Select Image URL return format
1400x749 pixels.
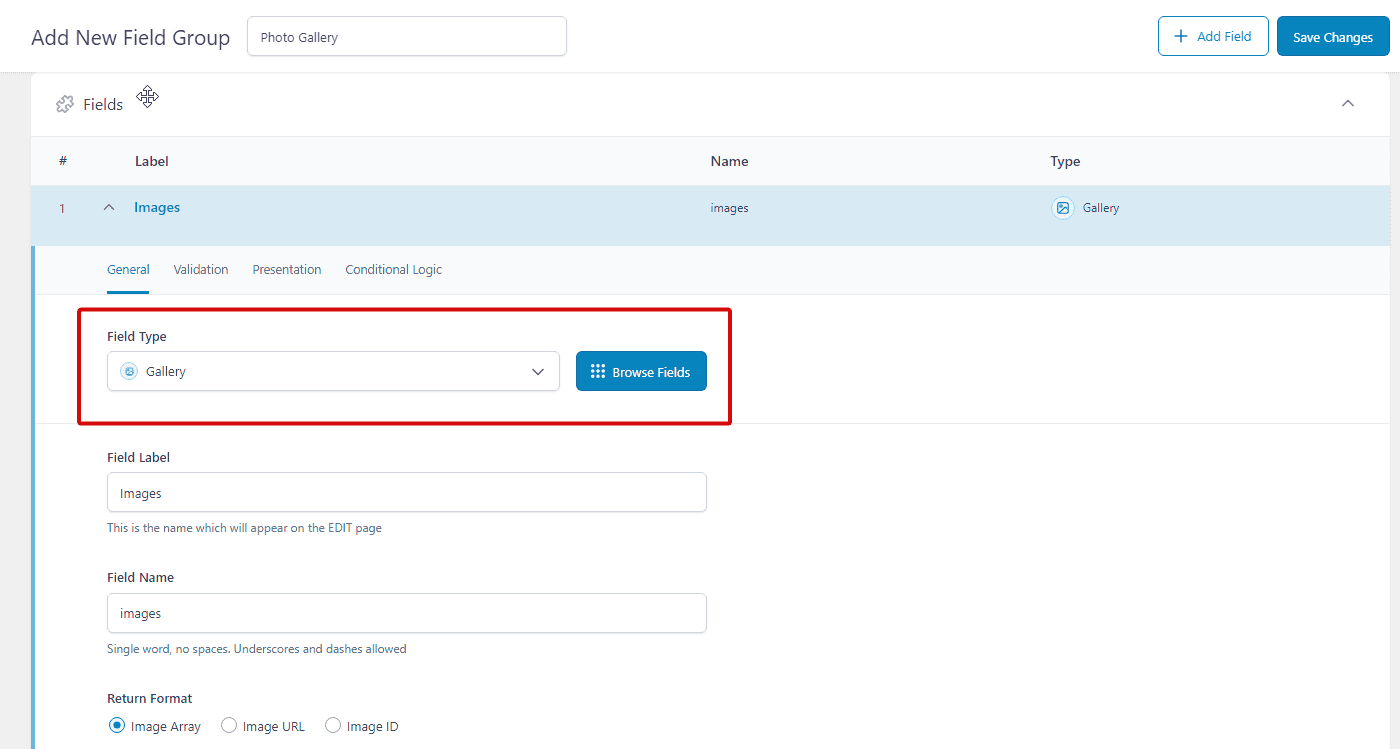pos(229,726)
